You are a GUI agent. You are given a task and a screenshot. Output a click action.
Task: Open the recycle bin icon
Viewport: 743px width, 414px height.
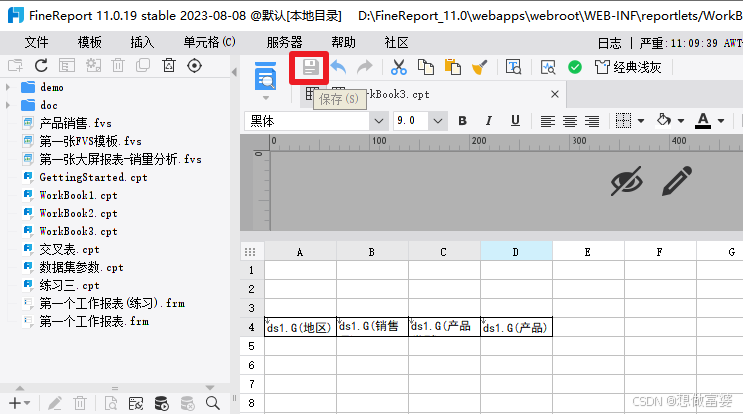point(169,65)
